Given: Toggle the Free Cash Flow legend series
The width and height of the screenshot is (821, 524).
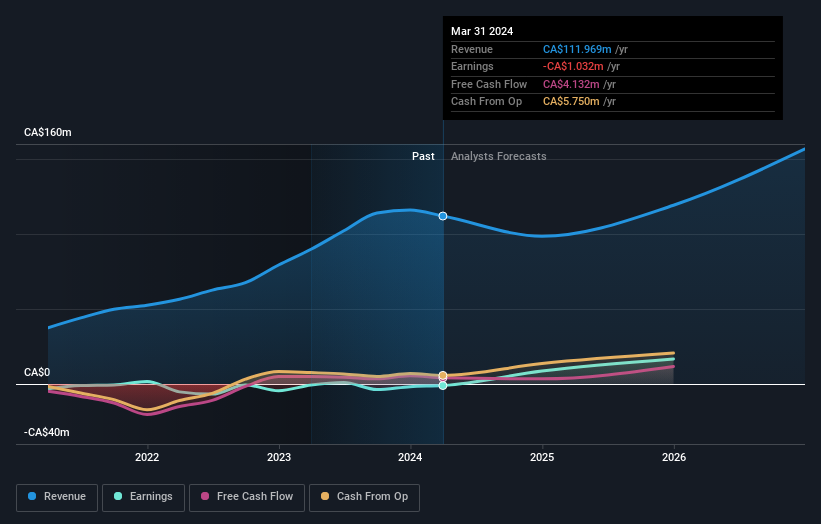Looking at the screenshot, I should [247, 497].
